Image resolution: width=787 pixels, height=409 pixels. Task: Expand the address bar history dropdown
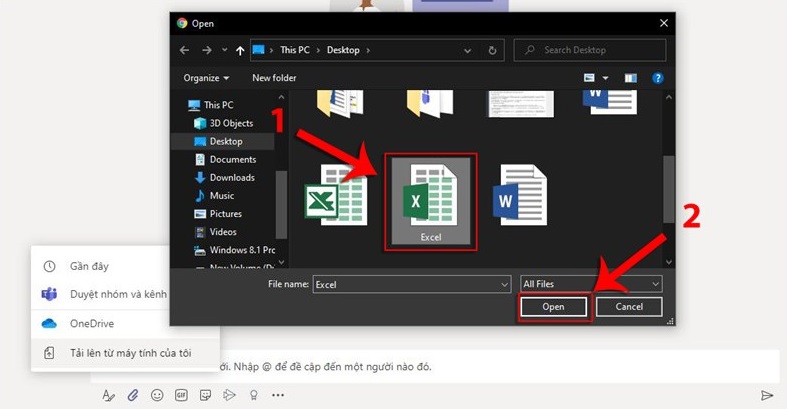click(x=467, y=51)
